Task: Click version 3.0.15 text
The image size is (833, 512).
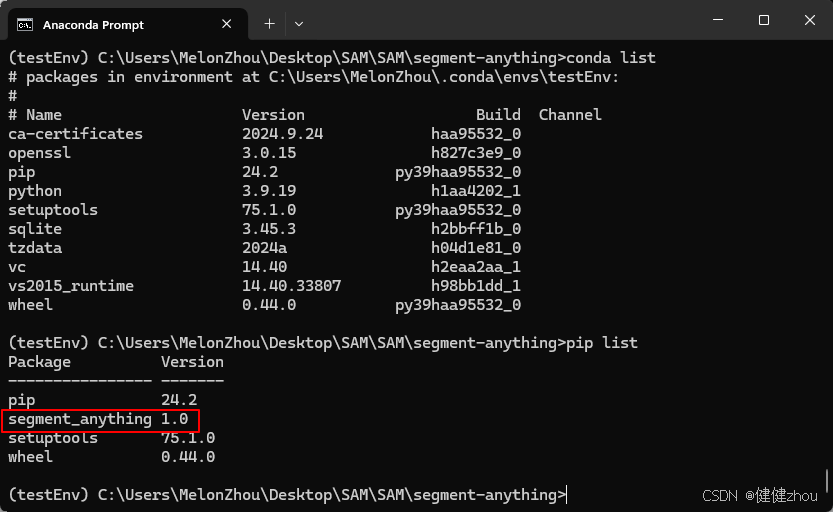Action: pos(269,153)
